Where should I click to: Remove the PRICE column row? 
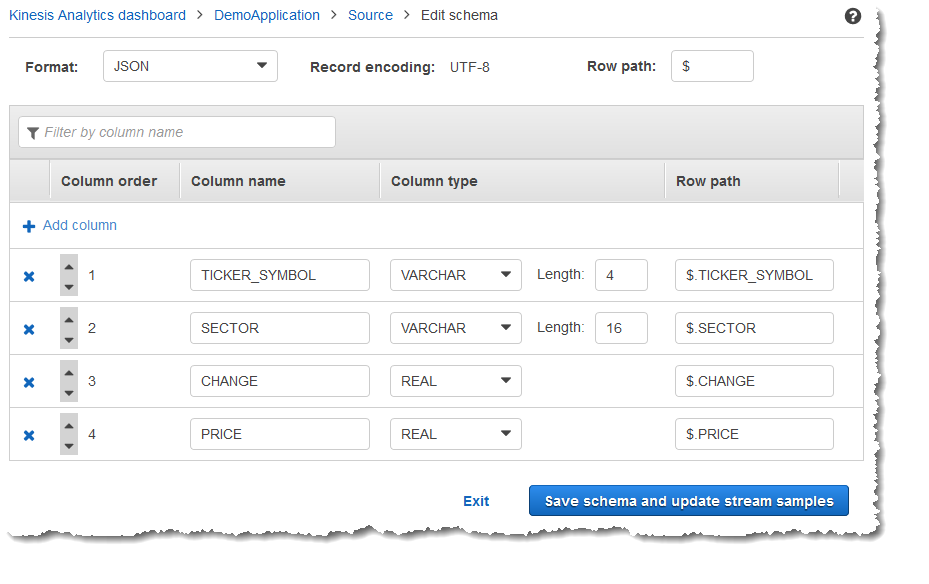click(28, 434)
